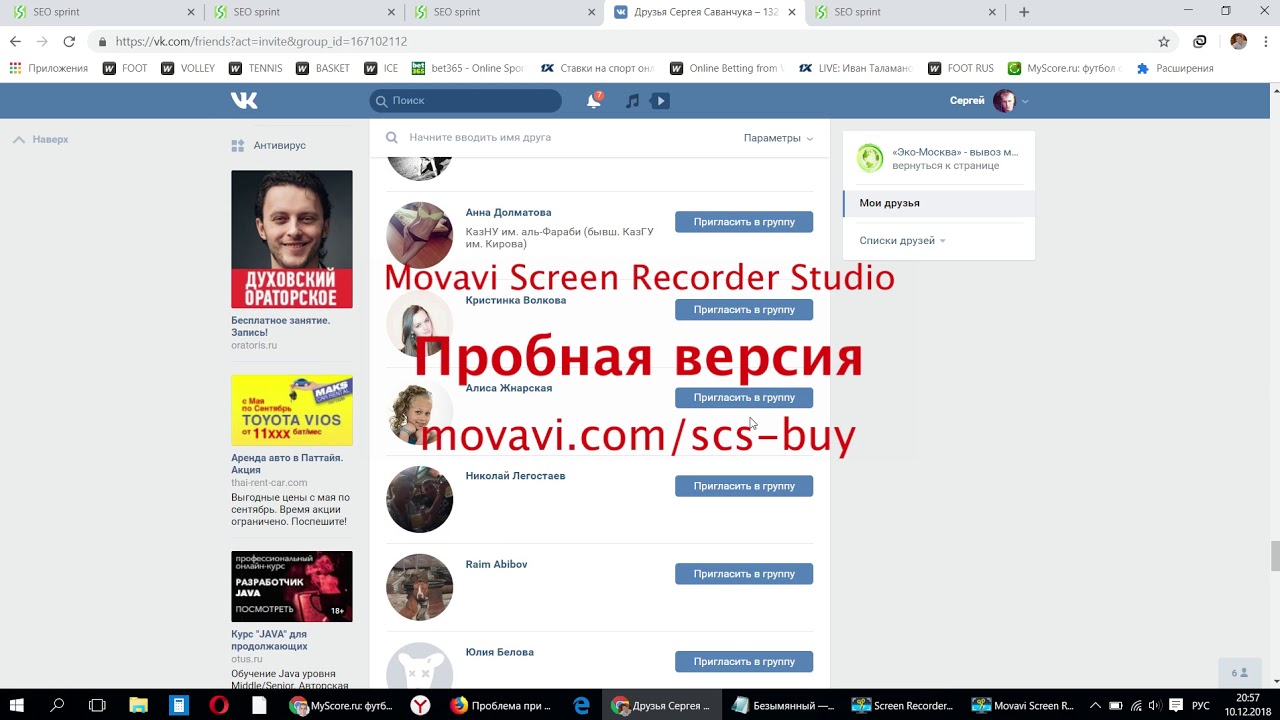Invite Николай Легостаев to group

point(744,486)
